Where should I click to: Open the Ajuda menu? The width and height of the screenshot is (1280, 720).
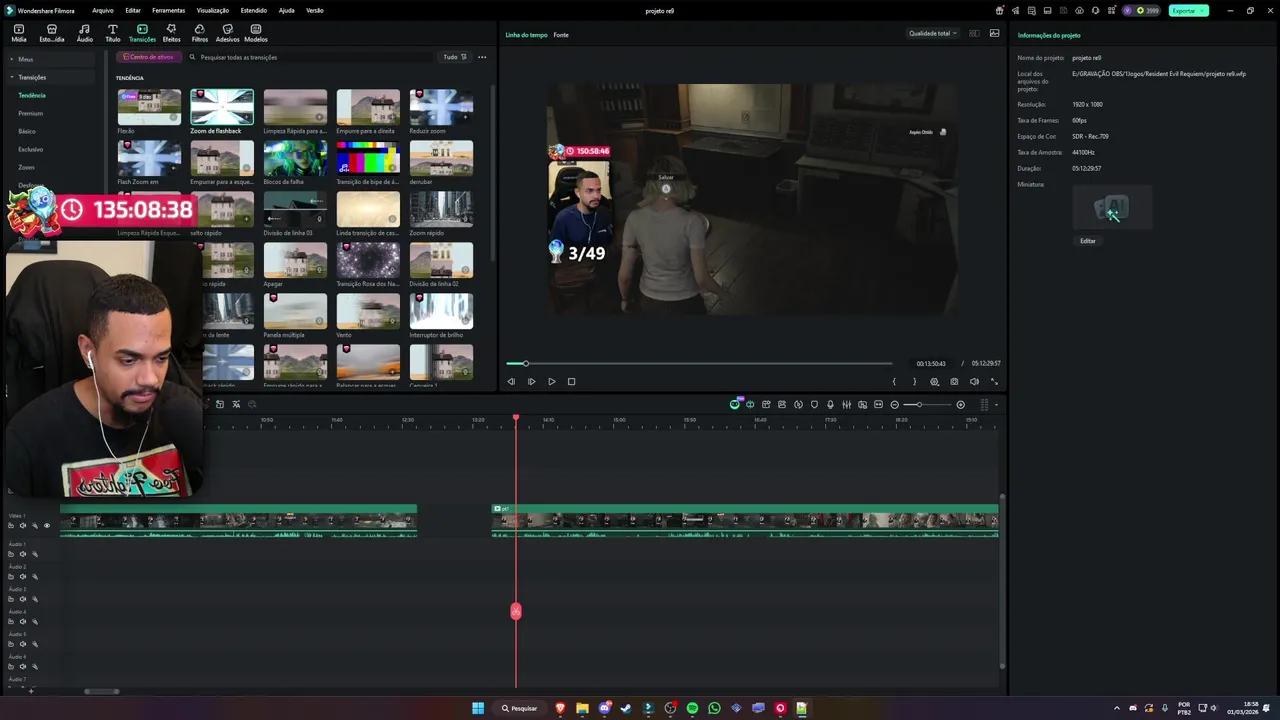(x=286, y=10)
